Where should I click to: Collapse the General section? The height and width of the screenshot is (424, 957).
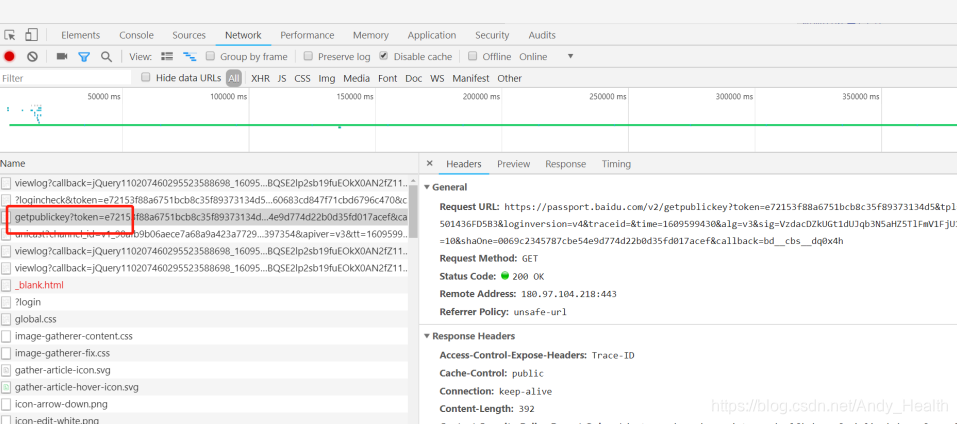click(x=427, y=187)
